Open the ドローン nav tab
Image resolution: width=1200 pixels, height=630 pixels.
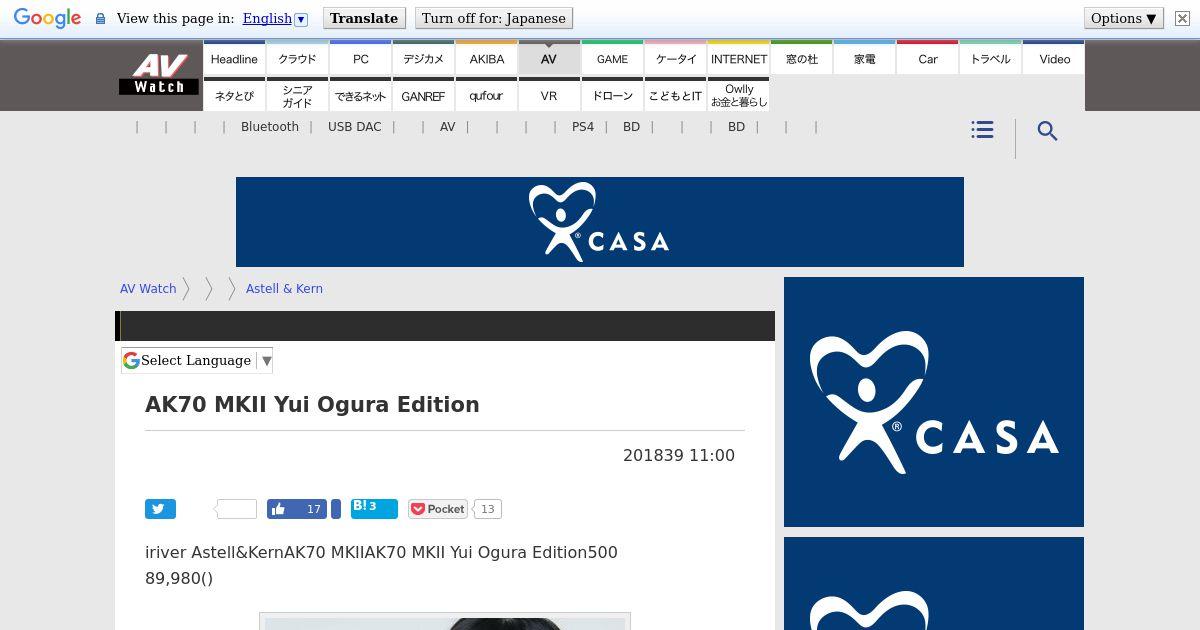click(612, 95)
